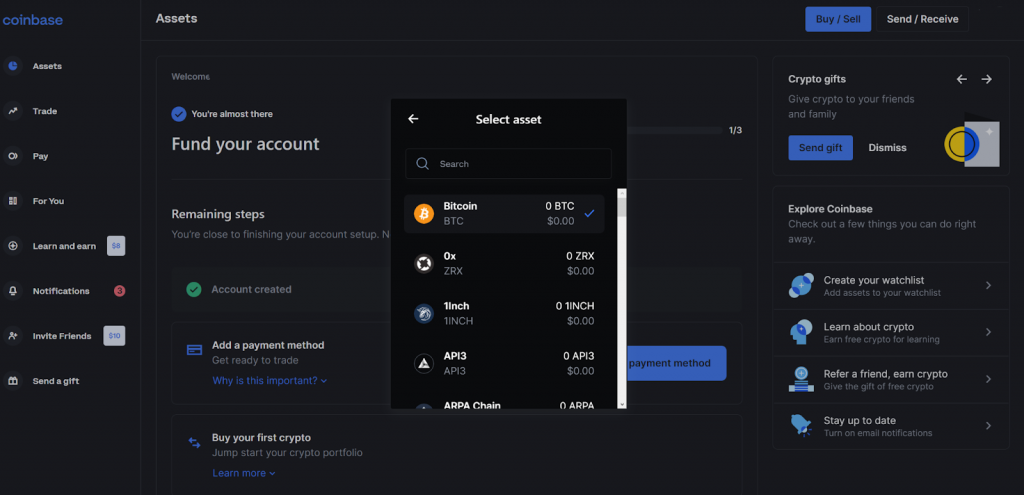Click the scrollbar down arrow in asset list

pyautogui.click(x=622, y=405)
